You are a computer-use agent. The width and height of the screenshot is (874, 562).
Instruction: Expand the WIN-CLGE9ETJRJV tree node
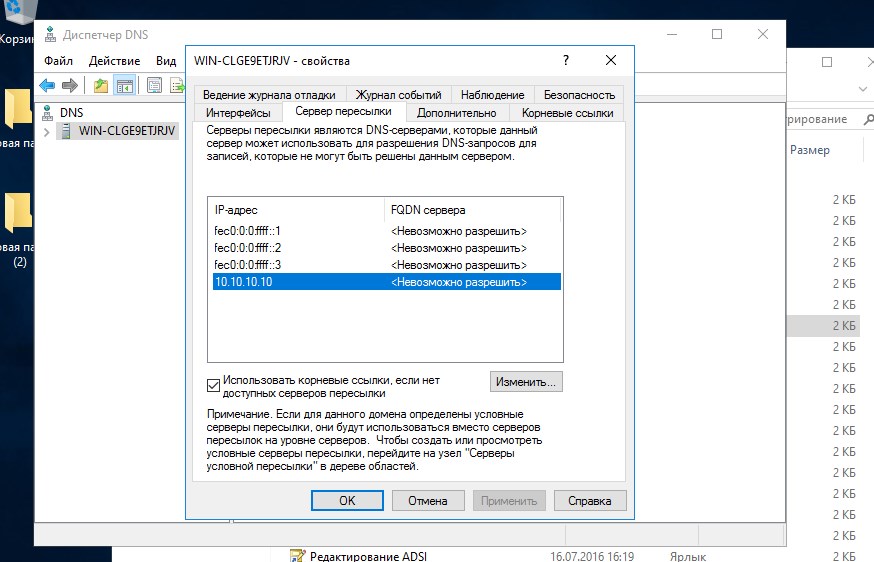47,132
